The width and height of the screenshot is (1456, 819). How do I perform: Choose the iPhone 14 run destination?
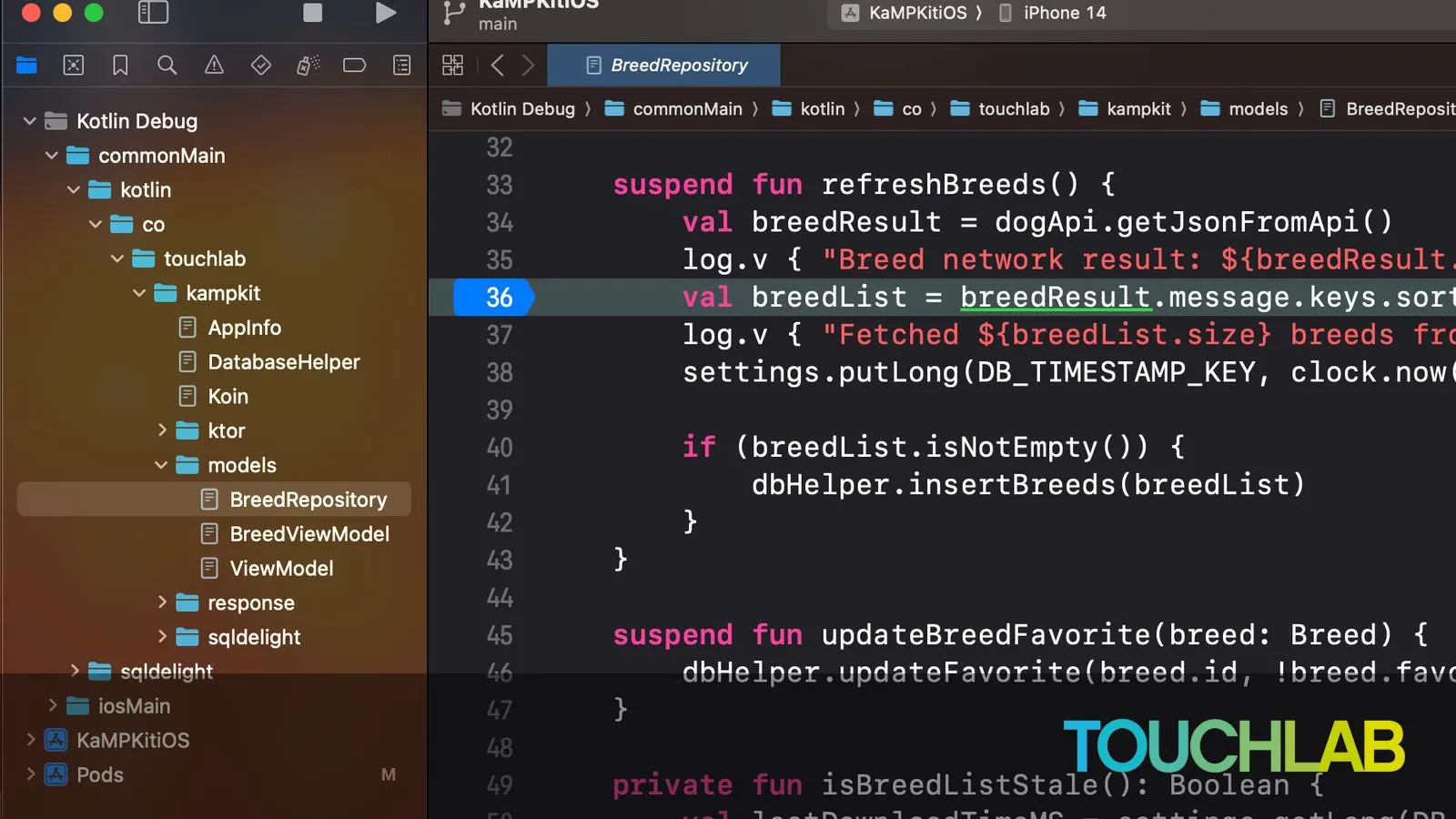(x=1052, y=13)
